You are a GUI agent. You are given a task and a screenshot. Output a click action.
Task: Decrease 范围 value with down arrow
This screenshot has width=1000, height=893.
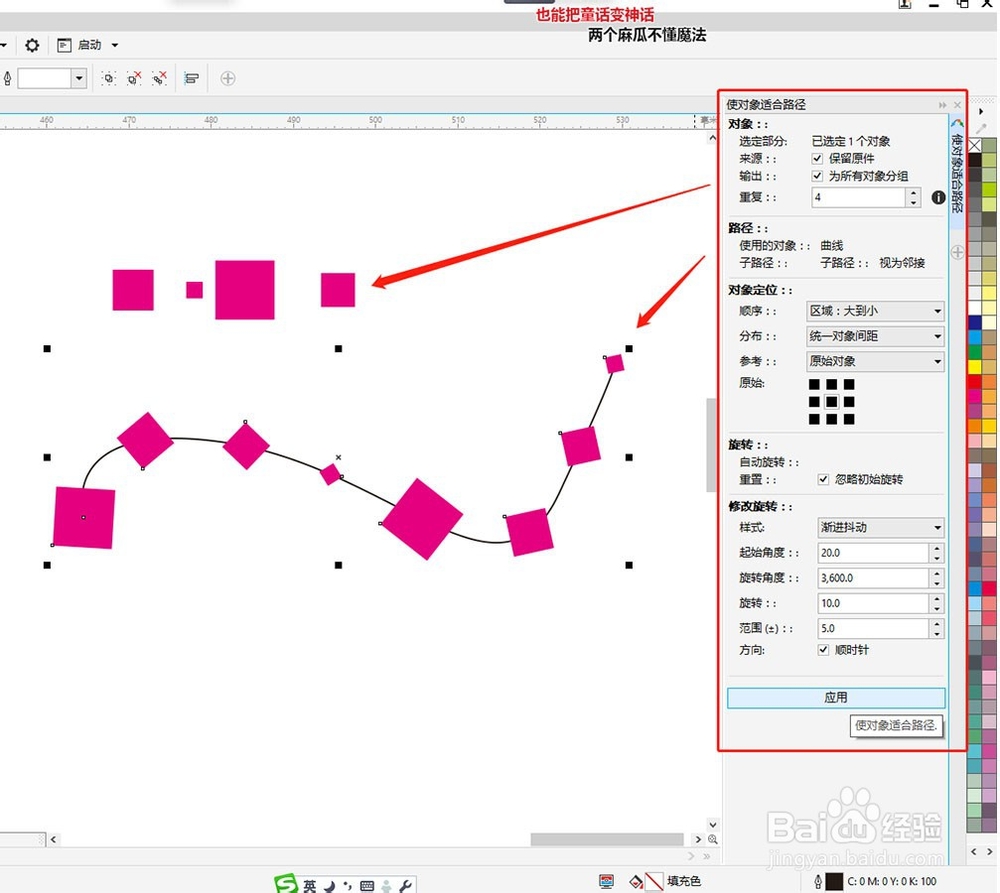937,633
